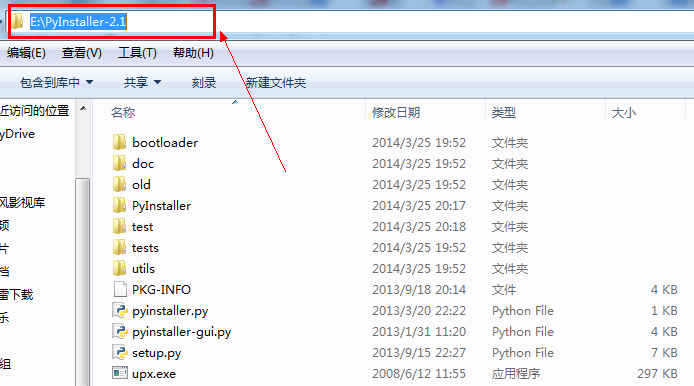Click the folder icon in address bar
Screen dimensions: 694x386
[x=17, y=21]
